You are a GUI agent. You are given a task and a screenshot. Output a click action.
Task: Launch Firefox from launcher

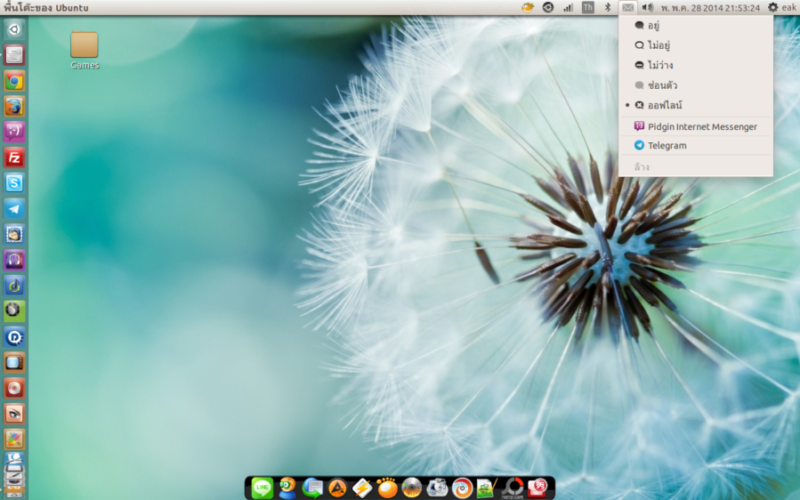[14, 106]
